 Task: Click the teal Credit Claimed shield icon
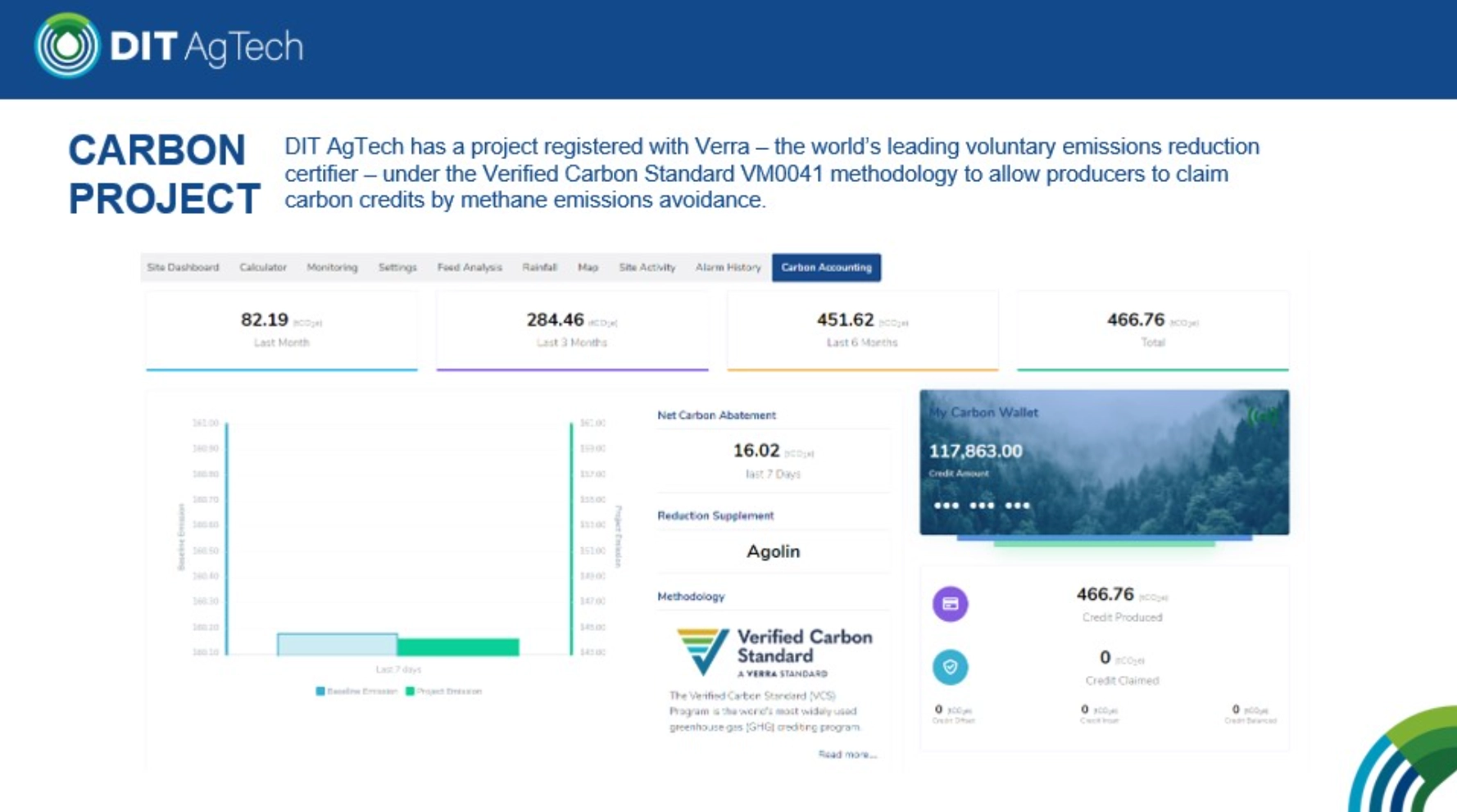(x=950, y=667)
